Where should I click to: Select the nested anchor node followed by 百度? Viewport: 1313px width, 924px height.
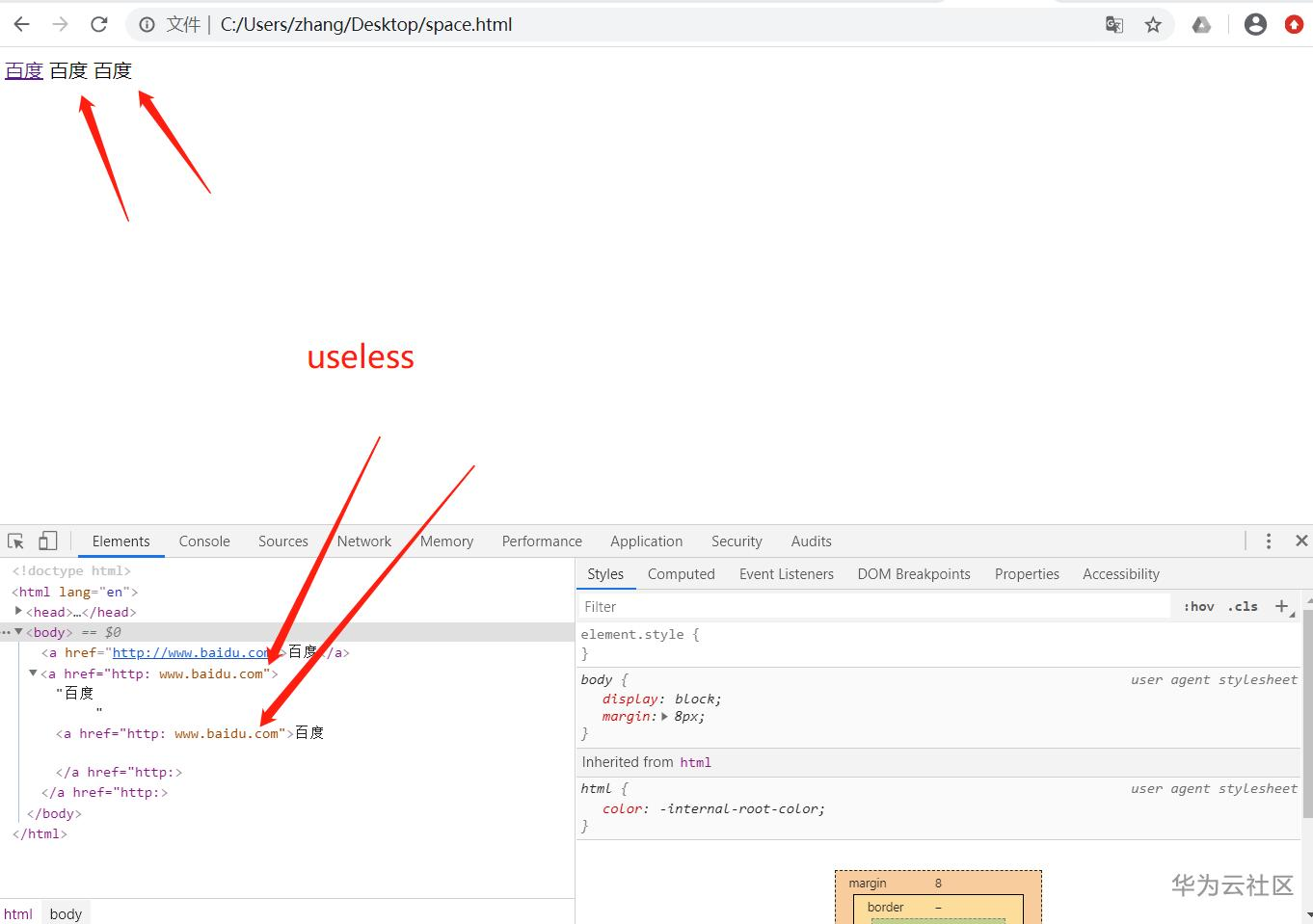coord(190,733)
